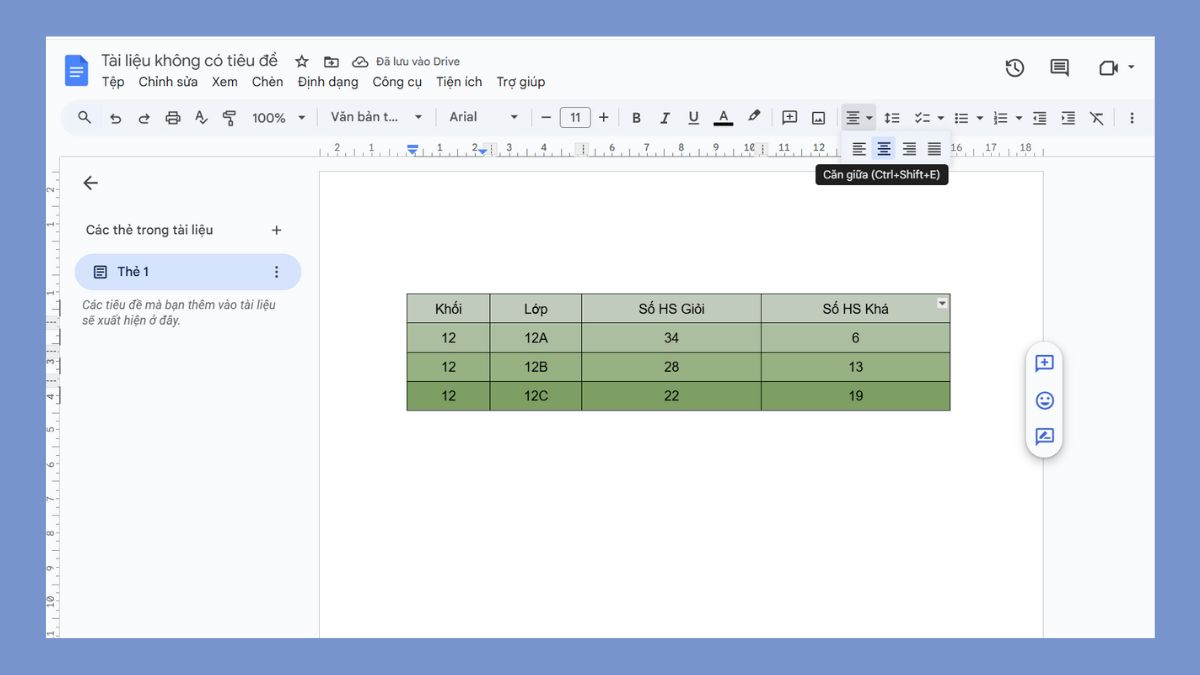Click the Insert image icon
Image resolution: width=1200 pixels, height=675 pixels.
818,118
